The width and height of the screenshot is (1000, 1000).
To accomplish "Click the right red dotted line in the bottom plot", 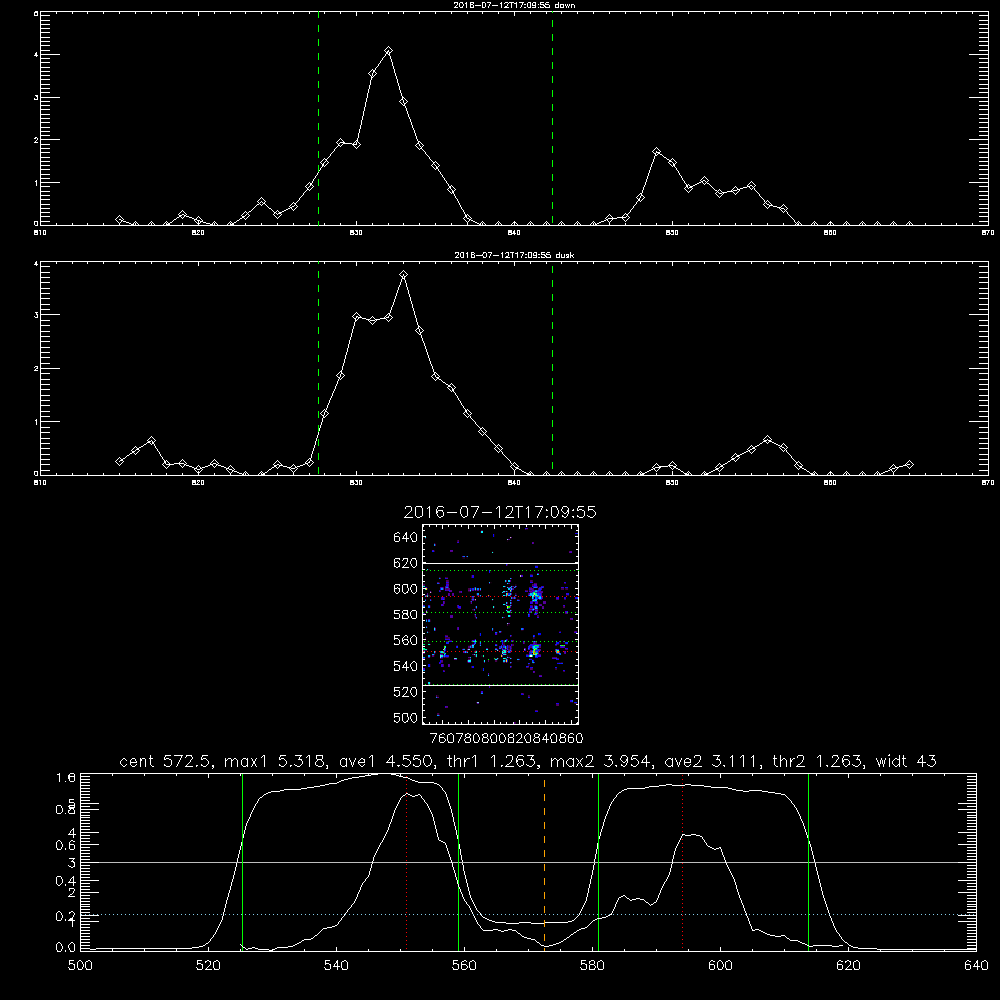I will (x=682, y=861).
